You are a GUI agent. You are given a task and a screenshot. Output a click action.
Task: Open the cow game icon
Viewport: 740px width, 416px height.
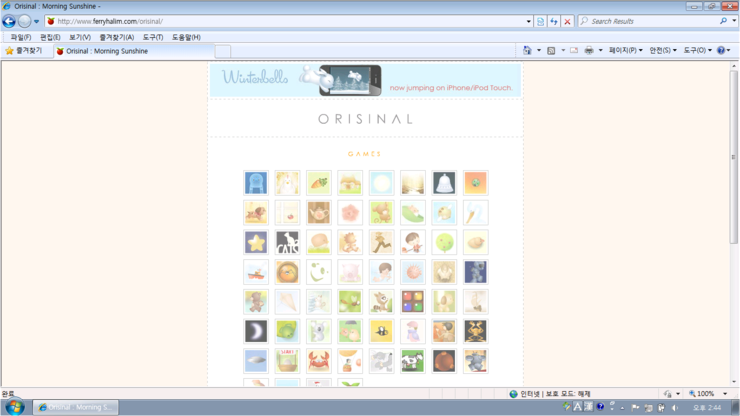[413, 361]
